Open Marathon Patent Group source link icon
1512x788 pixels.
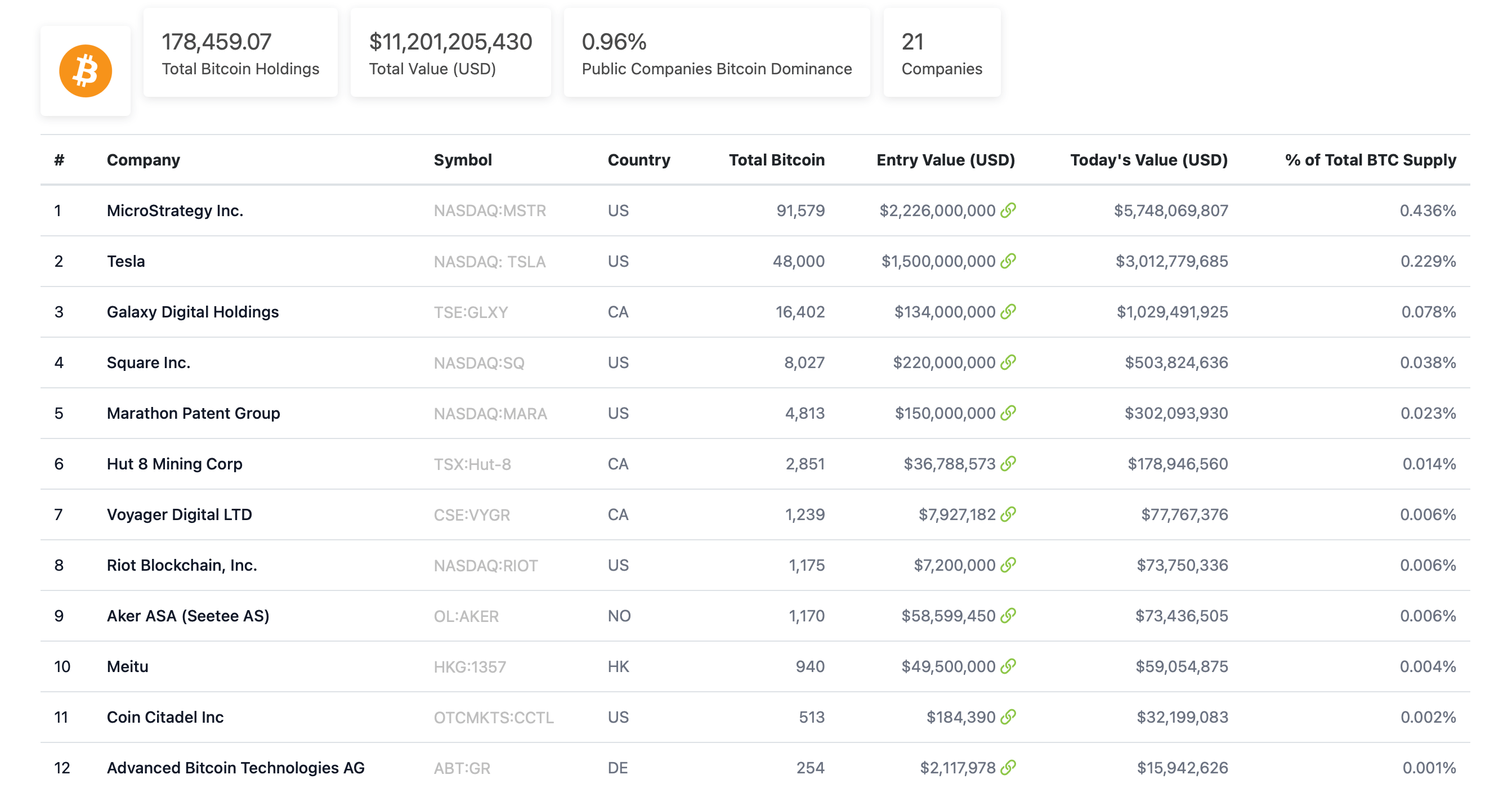1008,413
